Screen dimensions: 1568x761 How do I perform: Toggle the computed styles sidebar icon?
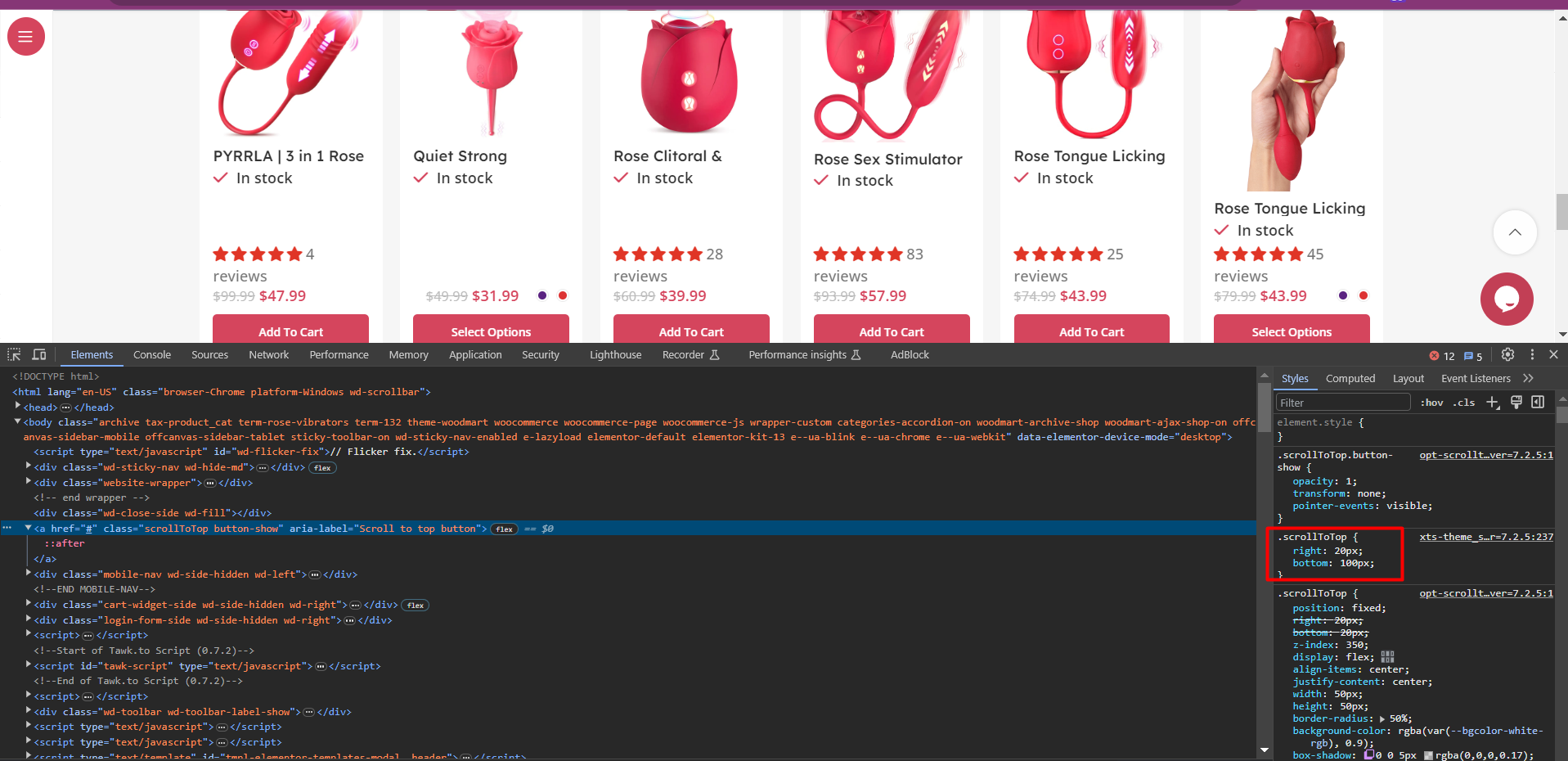tap(1538, 402)
